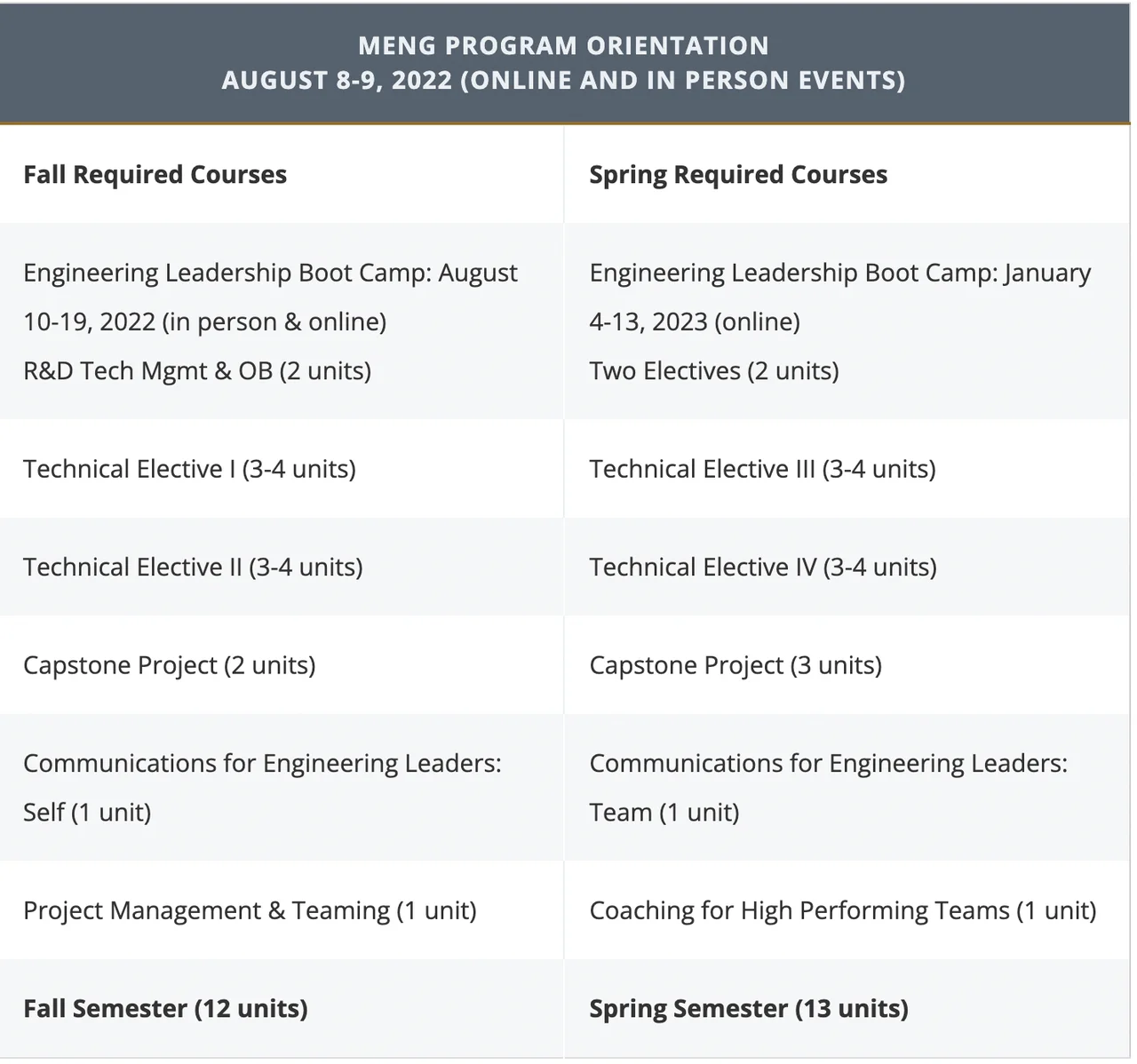Click the Technical Elective III cell
The height and width of the screenshot is (1064, 1137).
point(762,469)
